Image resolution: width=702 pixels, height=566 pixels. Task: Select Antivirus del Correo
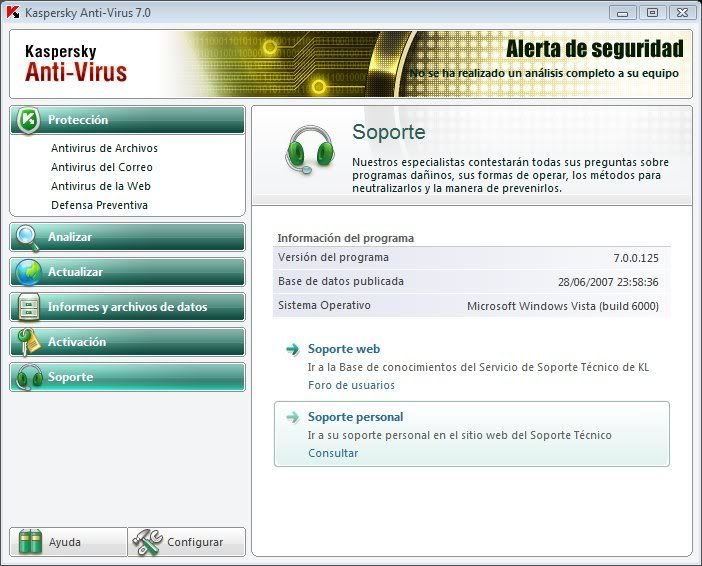100,167
